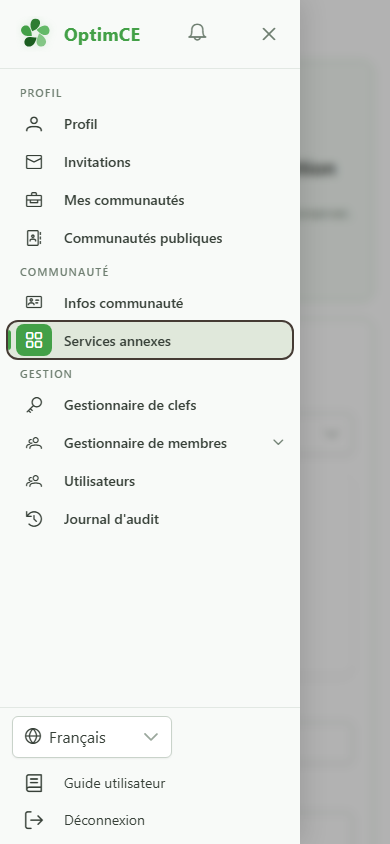Expand Gestionnaire de membres chevron
The image size is (390, 844).
coord(278,442)
